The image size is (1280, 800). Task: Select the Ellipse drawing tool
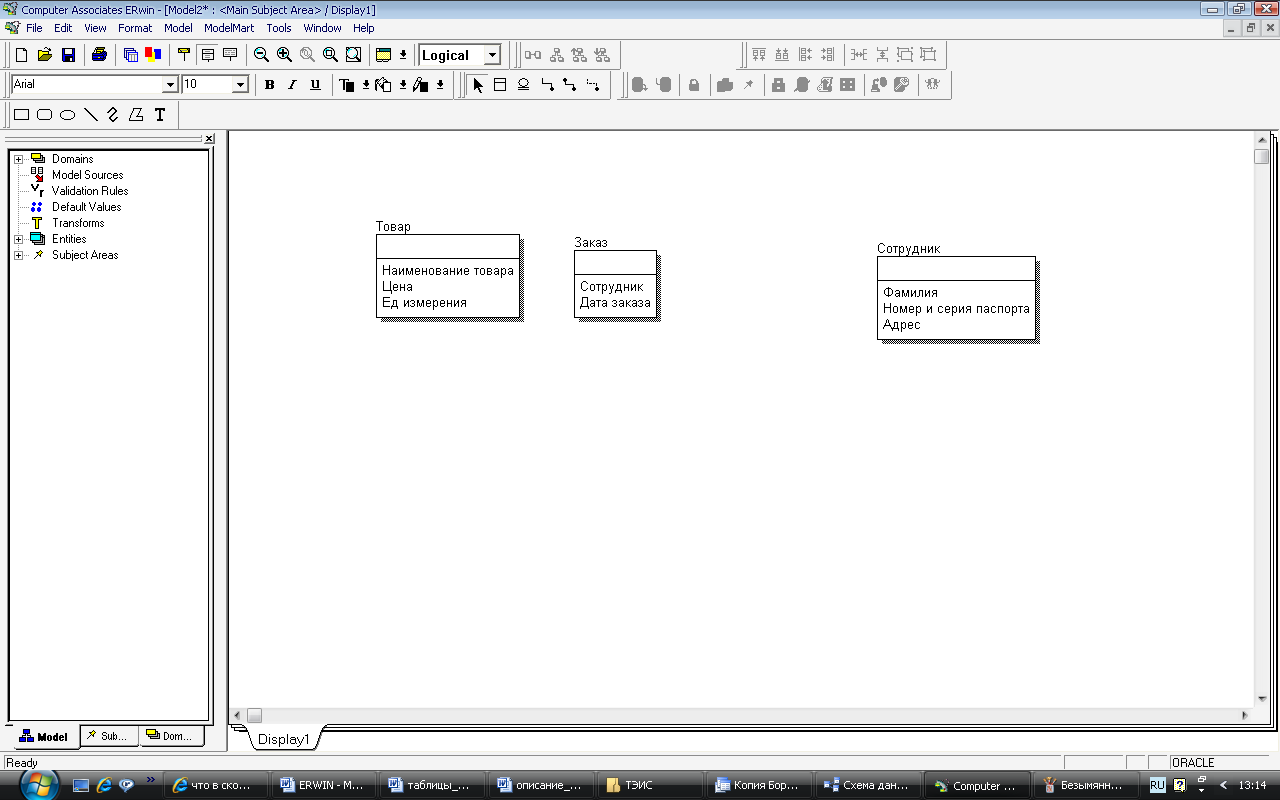[x=67, y=115]
